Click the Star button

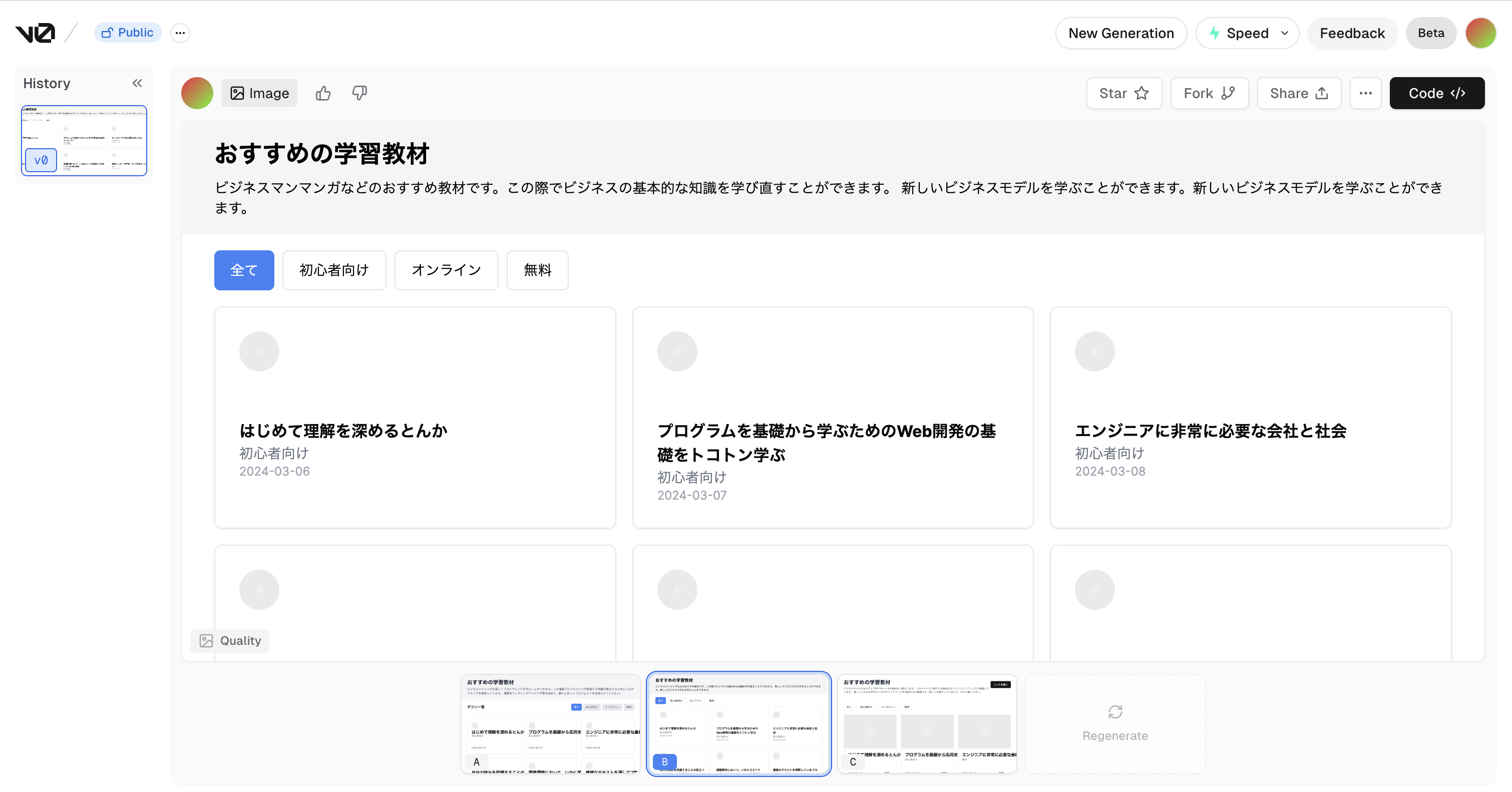coord(1123,93)
